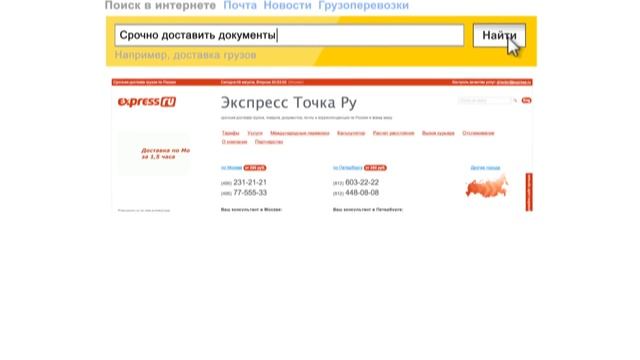The width and height of the screenshot is (640, 360).
Task: Click the Экспресс Точка Ру heading
Action: point(289,102)
